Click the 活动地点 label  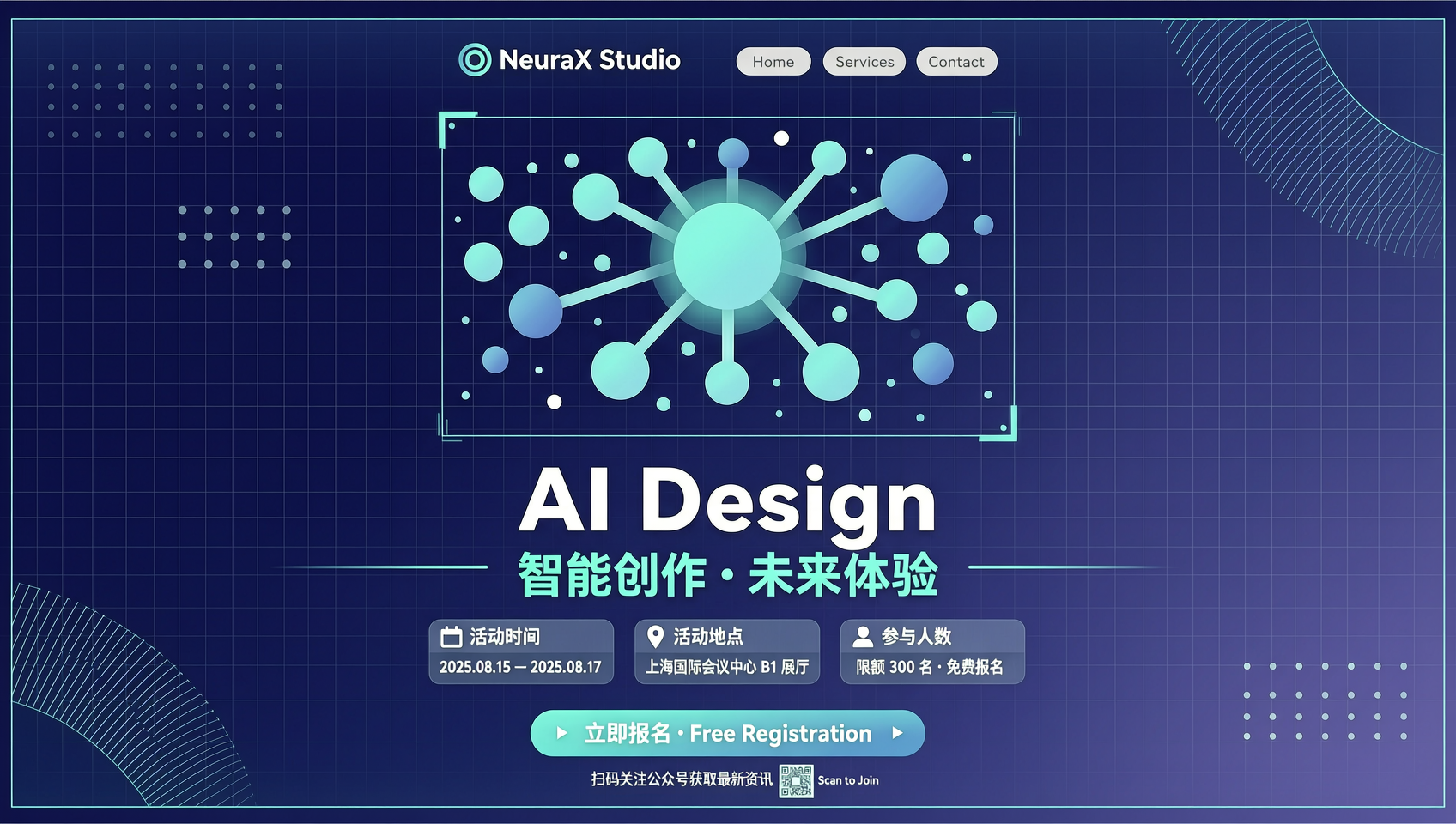click(x=708, y=637)
